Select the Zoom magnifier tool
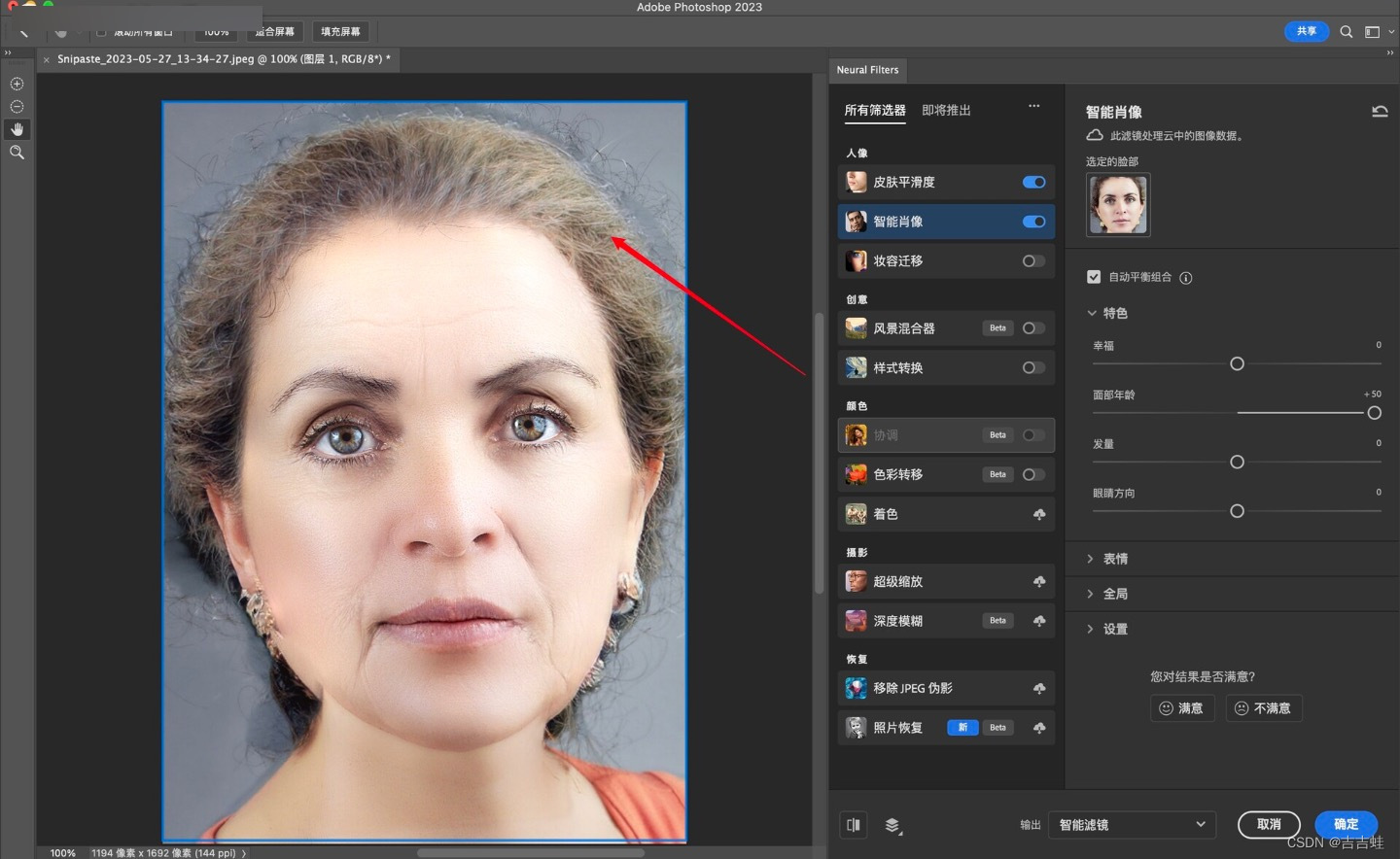 tap(17, 153)
